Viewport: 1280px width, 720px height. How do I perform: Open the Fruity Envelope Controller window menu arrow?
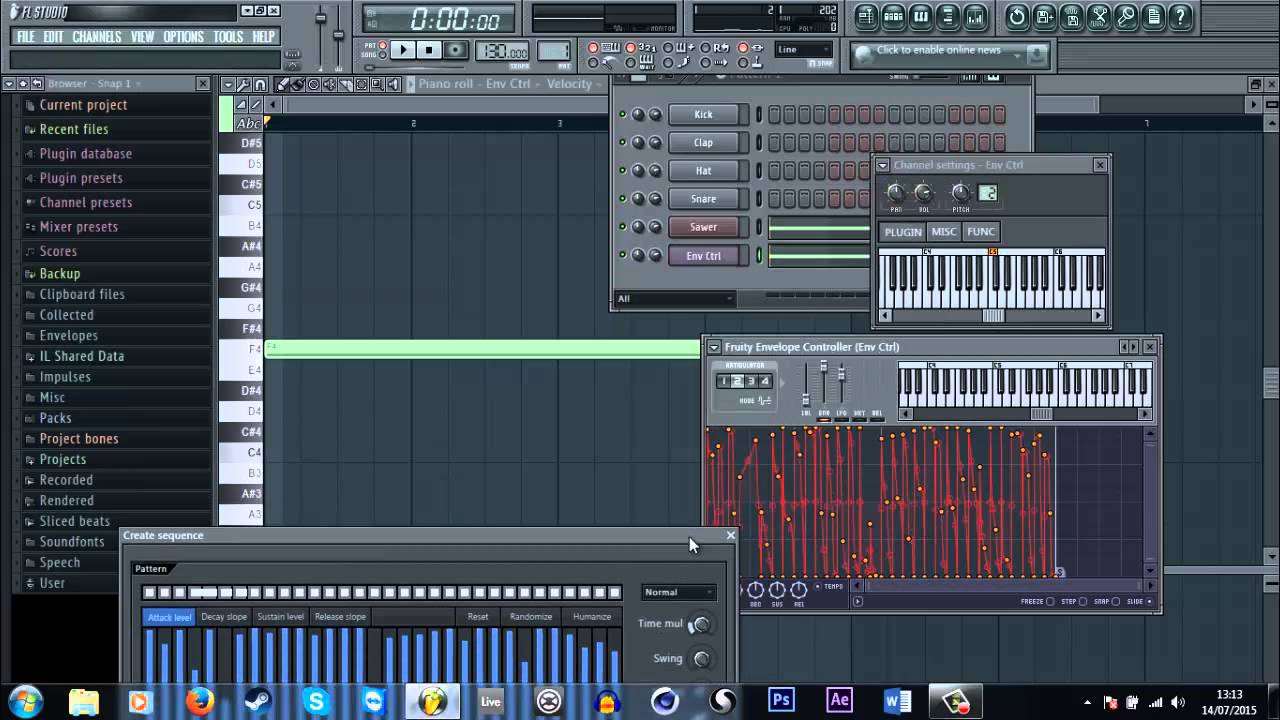pyautogui.click(x=714, y=347)
